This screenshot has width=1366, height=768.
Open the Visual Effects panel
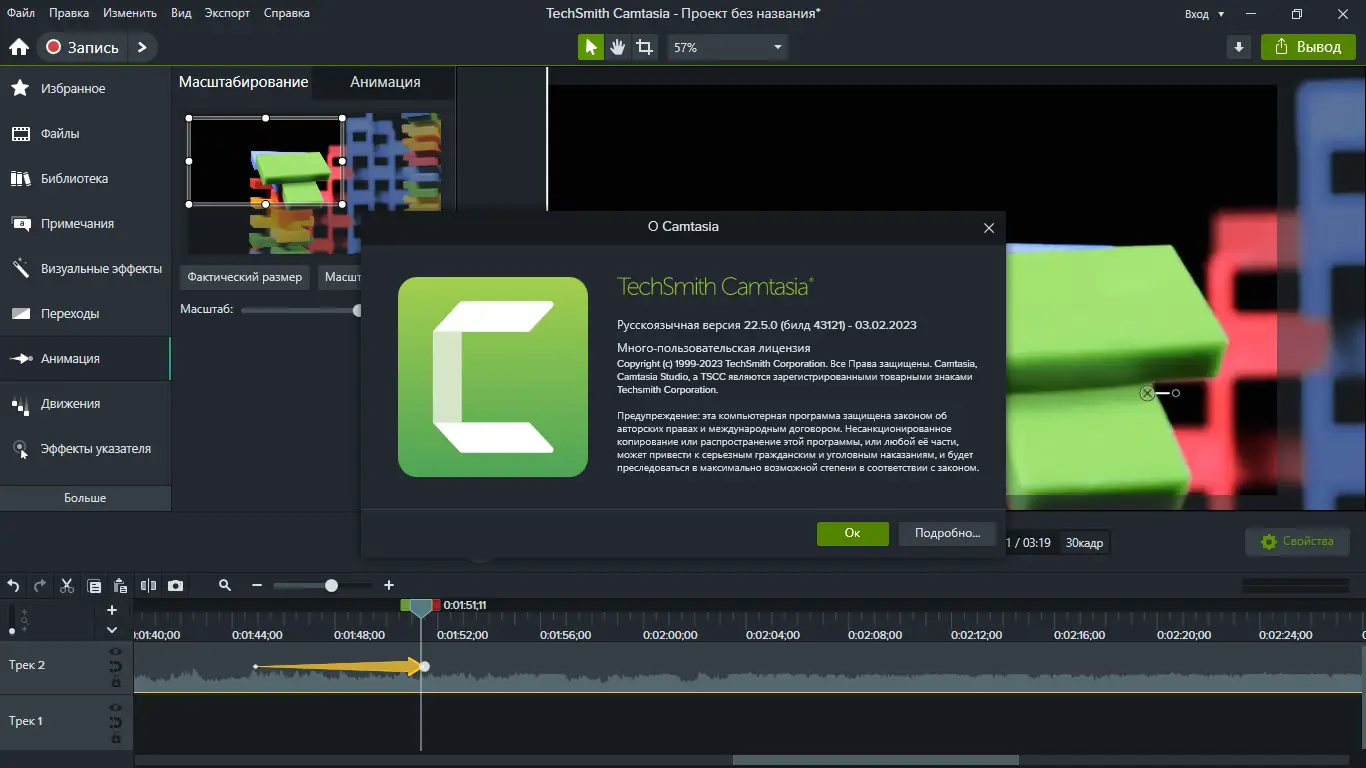coord(85,268)
